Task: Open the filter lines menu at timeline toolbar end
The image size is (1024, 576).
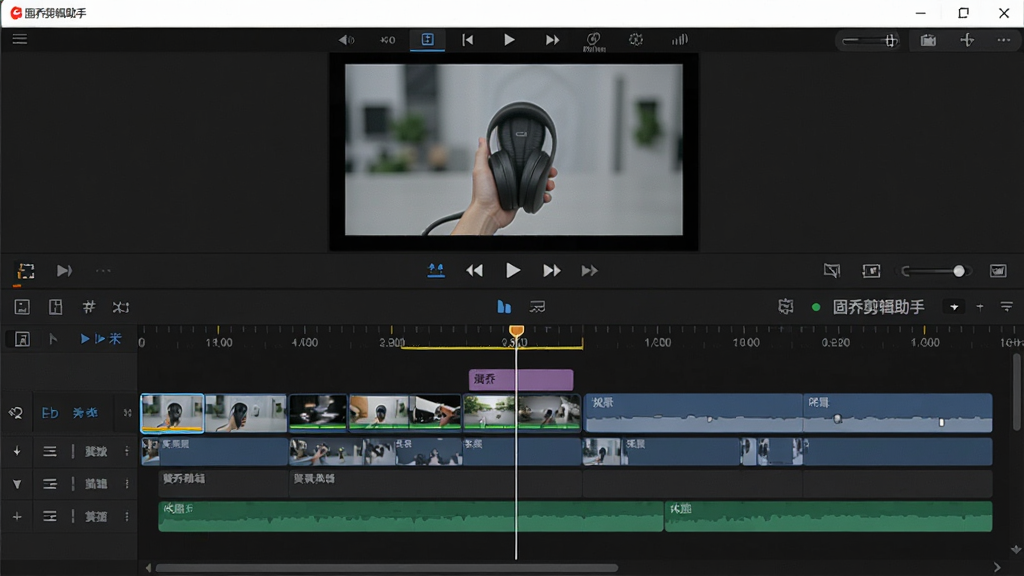Action: point(1006,307)
